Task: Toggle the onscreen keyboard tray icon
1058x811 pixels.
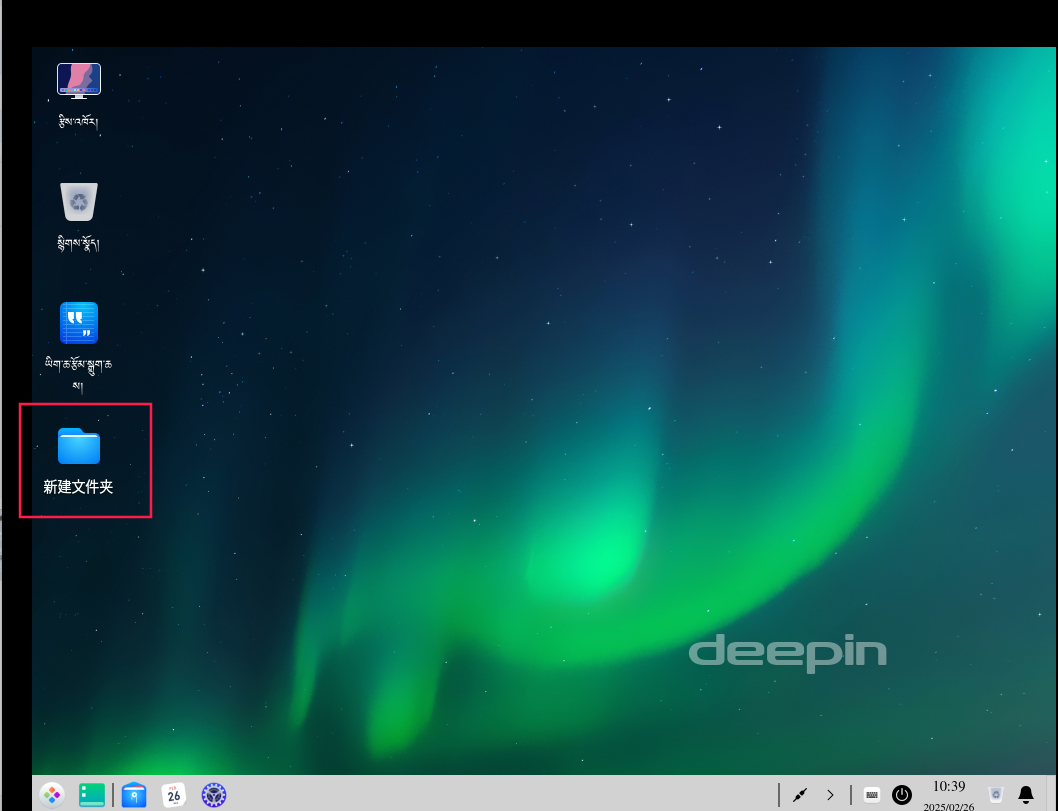Action: tap(872, 795)
